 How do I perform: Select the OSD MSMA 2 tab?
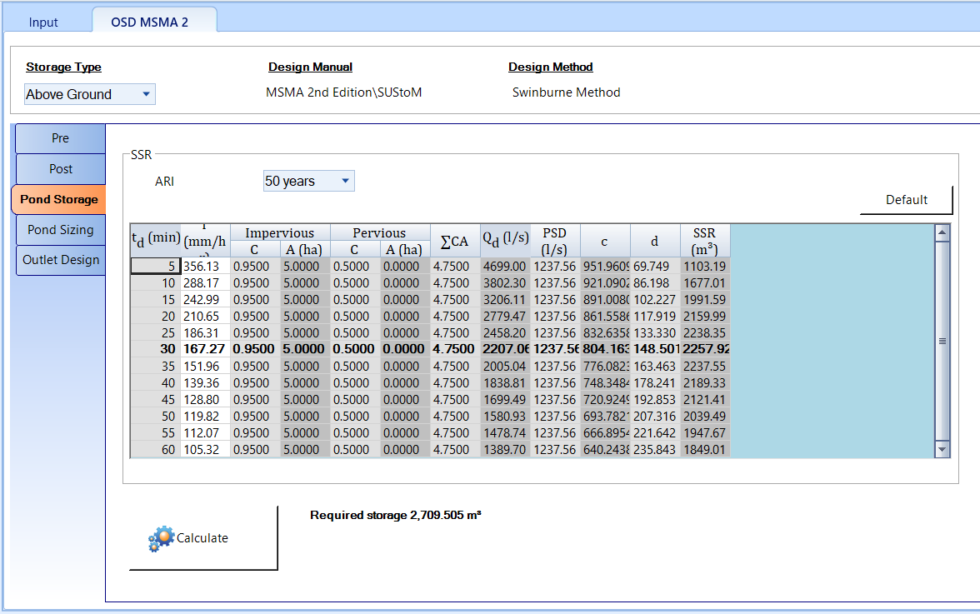click(x=154, y=18)
